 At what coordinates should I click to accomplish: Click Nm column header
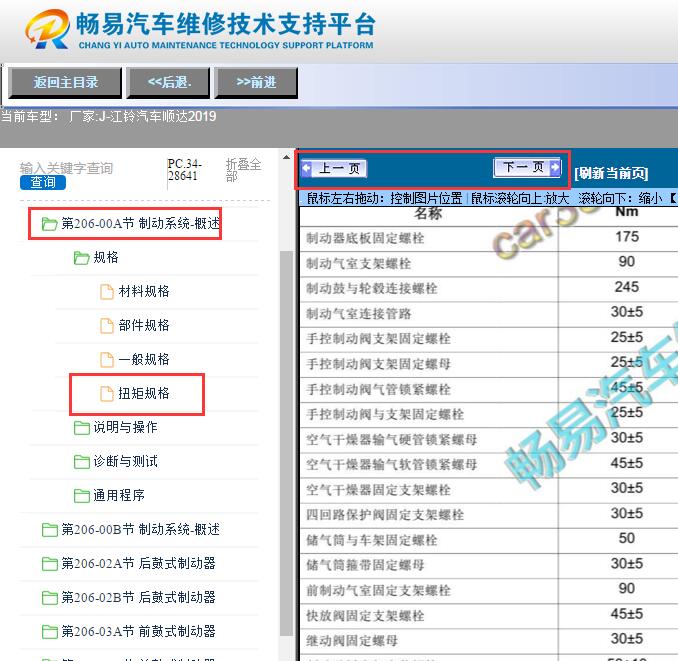tap(627, 211)
